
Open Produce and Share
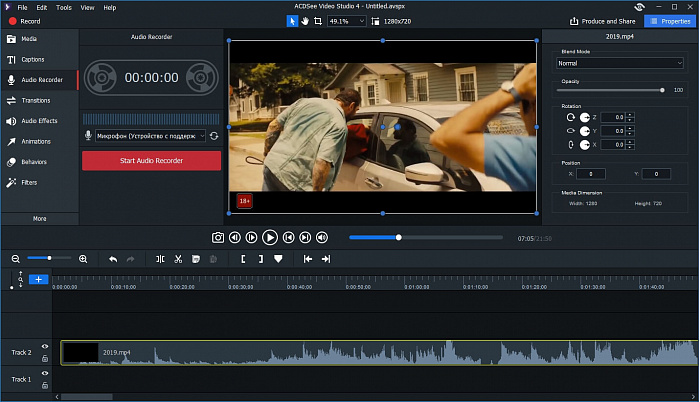[x=603, y=21]
